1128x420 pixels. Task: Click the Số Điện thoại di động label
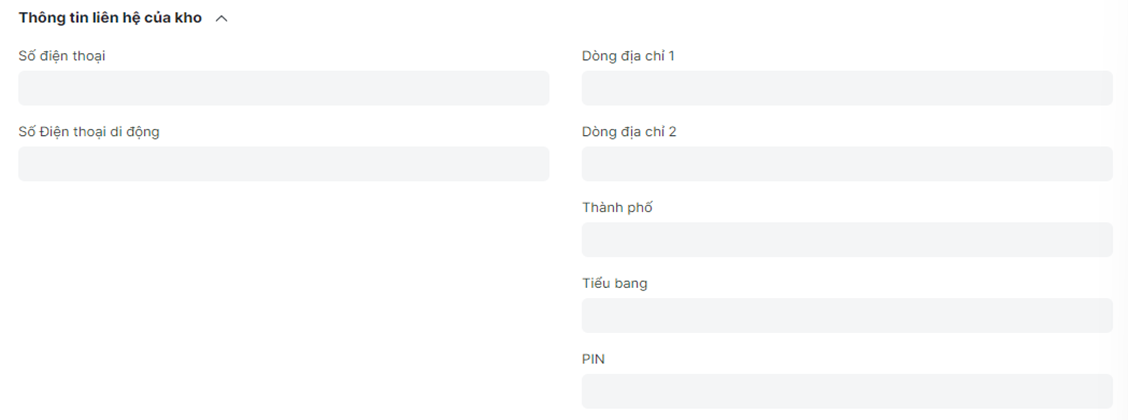[x=89, y=132]
